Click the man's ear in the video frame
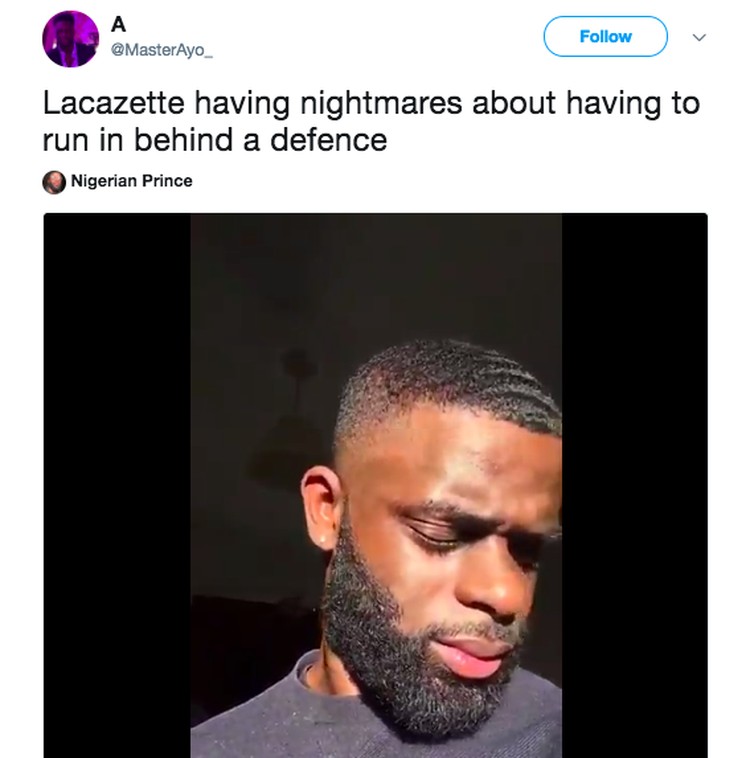750x758 pixels. [x=322, y=507]
